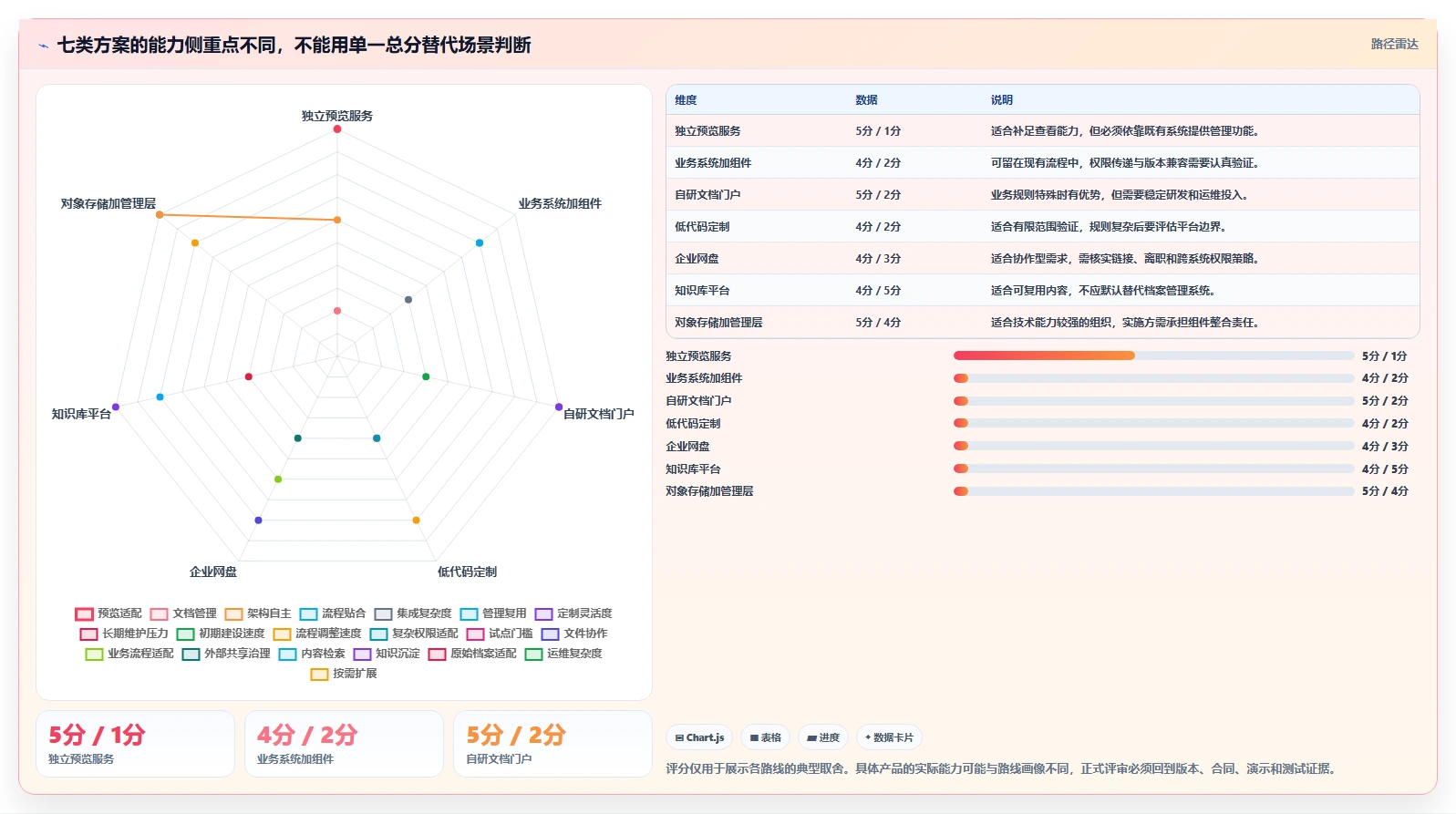Click pink point nearest center on 独立预览服务 axis
Screen dimensions: 1456x814
pyautogui.click(x=337, y=311)
